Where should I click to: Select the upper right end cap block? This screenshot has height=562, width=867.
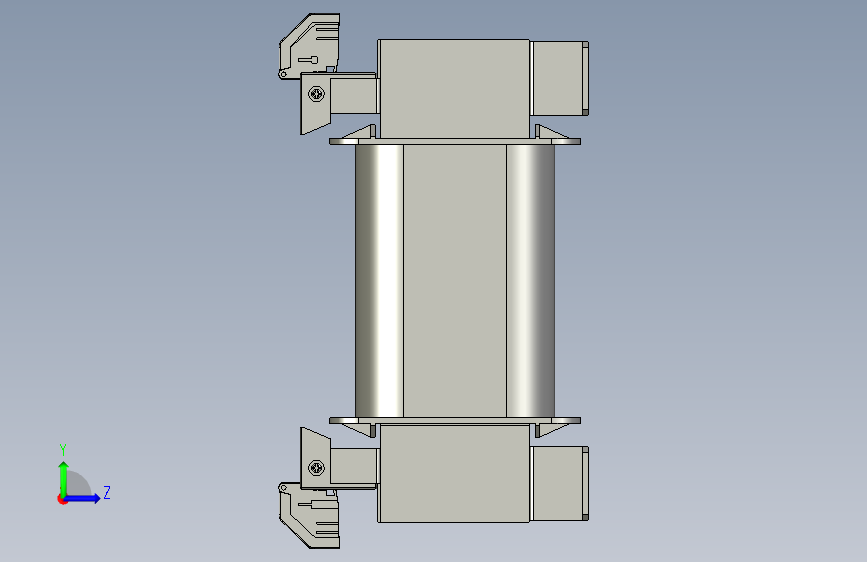point(560,79)
